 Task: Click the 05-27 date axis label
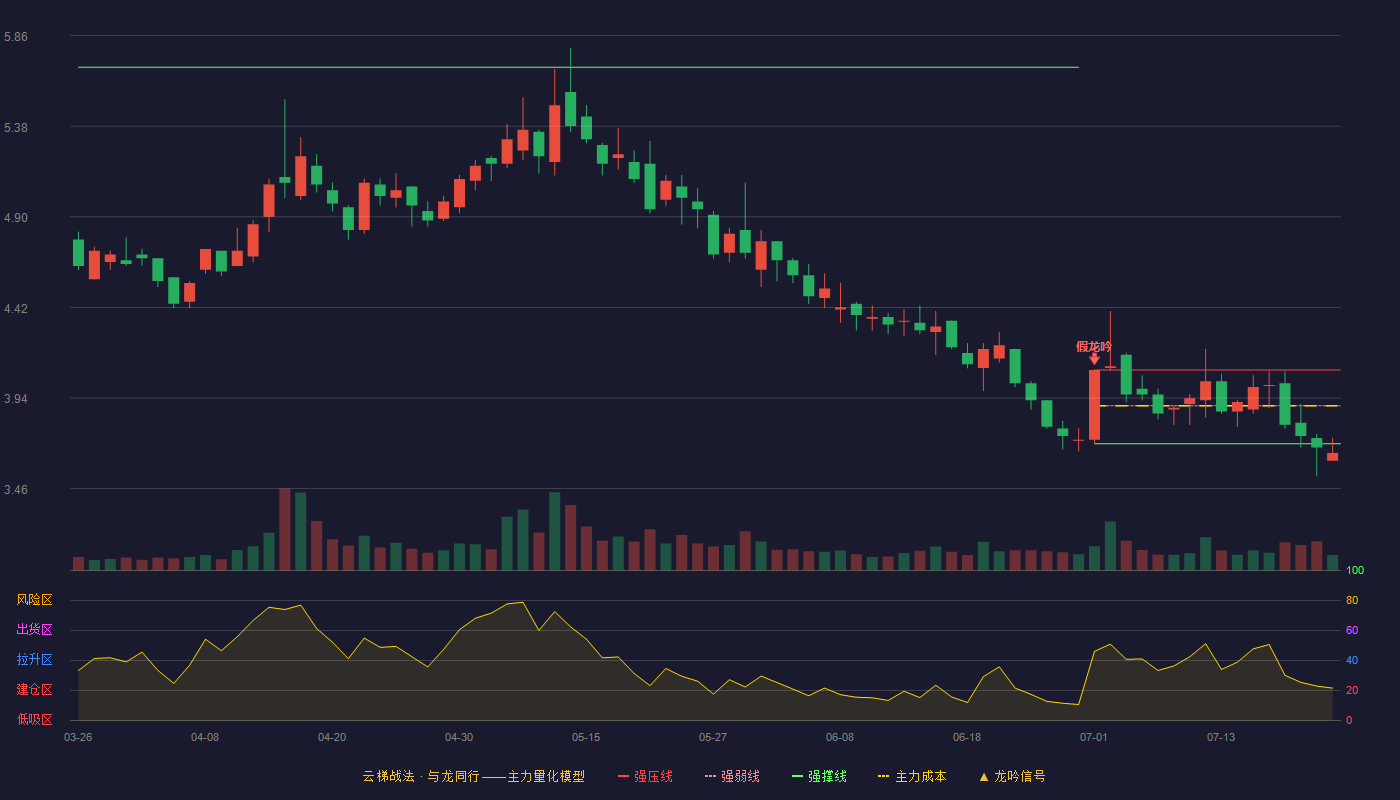pyautogui.click(x=713, y=737)
